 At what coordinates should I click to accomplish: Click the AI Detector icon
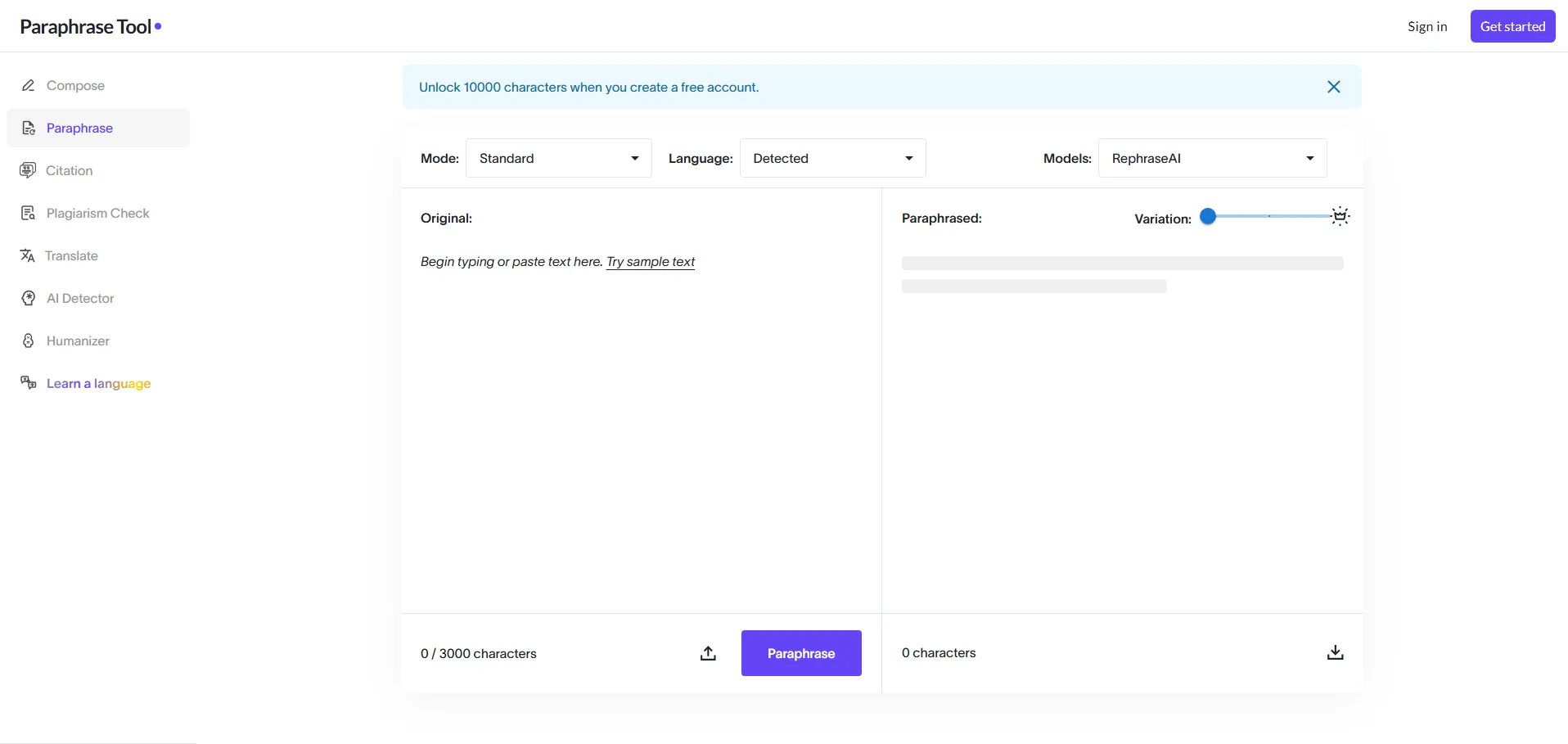tap(29, 299)
